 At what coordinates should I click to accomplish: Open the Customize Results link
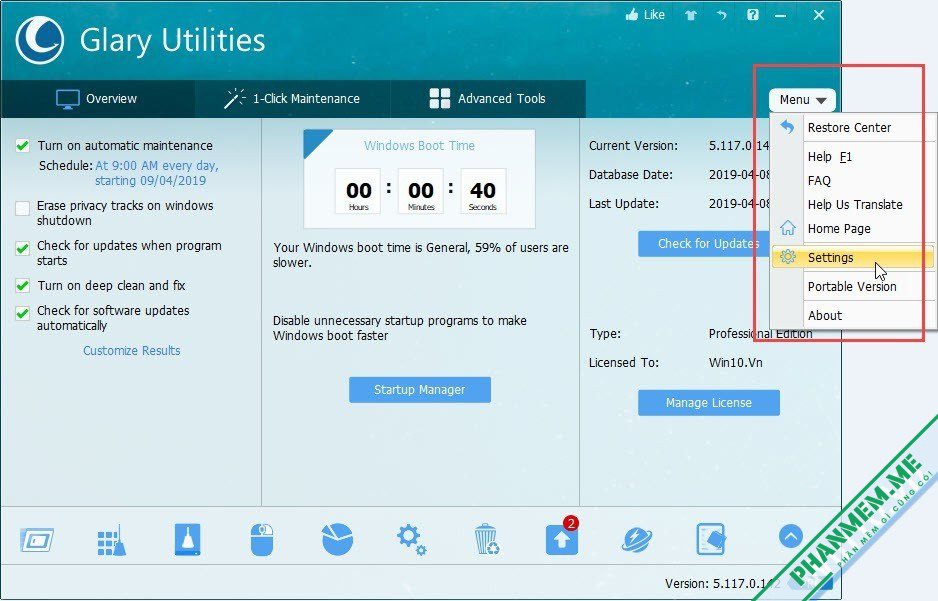tap(132, 350)
